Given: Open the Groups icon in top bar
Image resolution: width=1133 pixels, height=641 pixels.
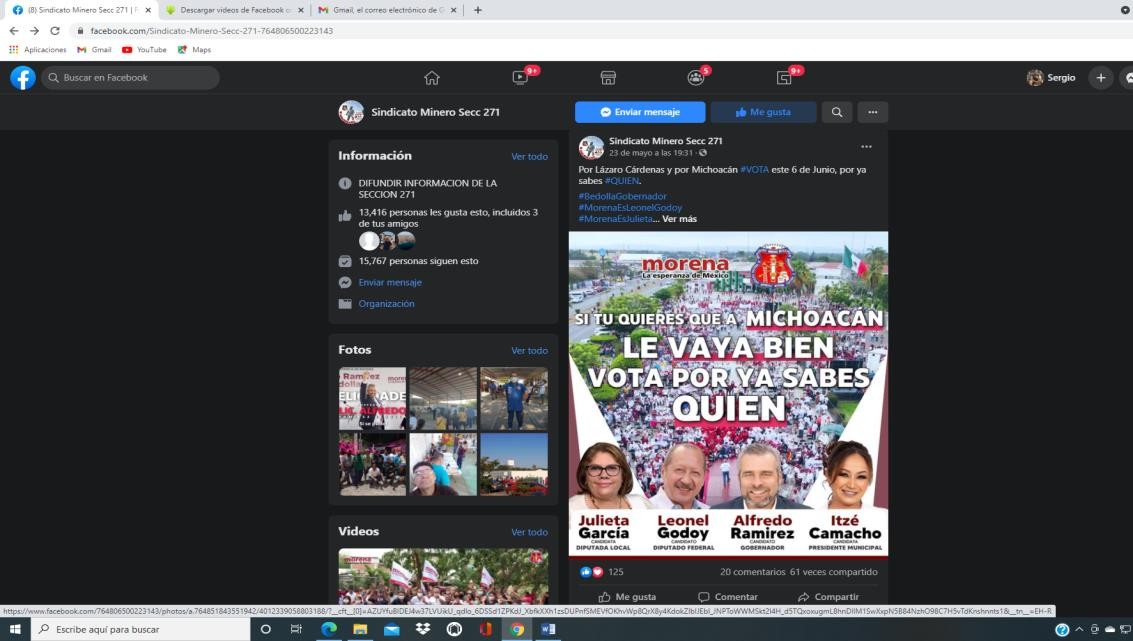Looking at the screenshot, I should pyautogui.click(x=696, y=78).
